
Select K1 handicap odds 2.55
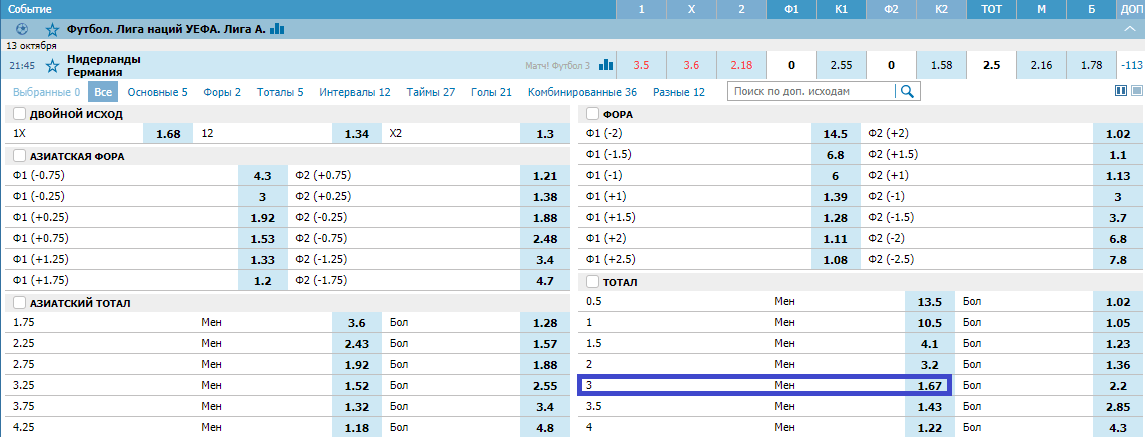click(x=841, y=66)
